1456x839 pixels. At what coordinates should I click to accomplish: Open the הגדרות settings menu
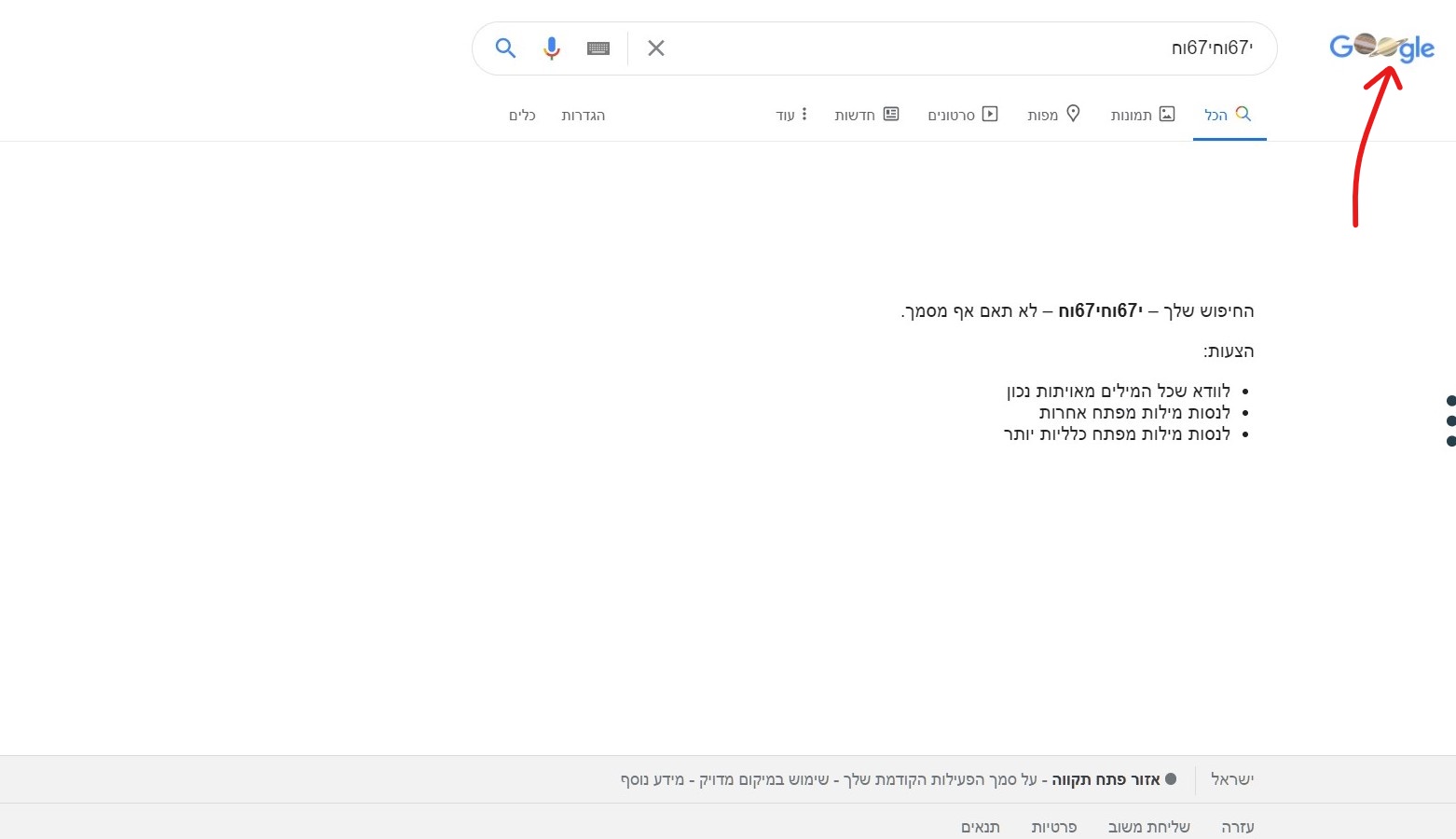click(x=583, y=115)
